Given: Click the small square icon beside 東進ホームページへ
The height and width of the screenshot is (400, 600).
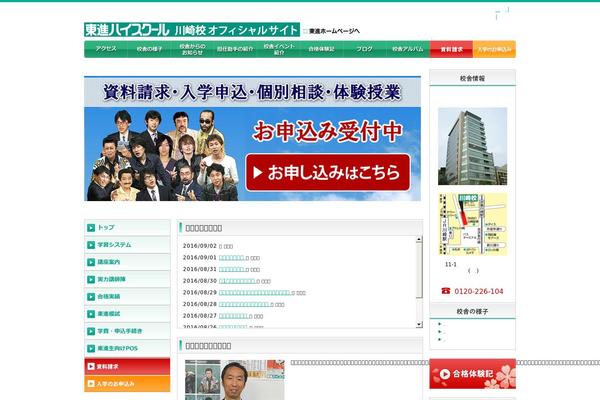Looking at the screenshot, I should tap(305, 31).
